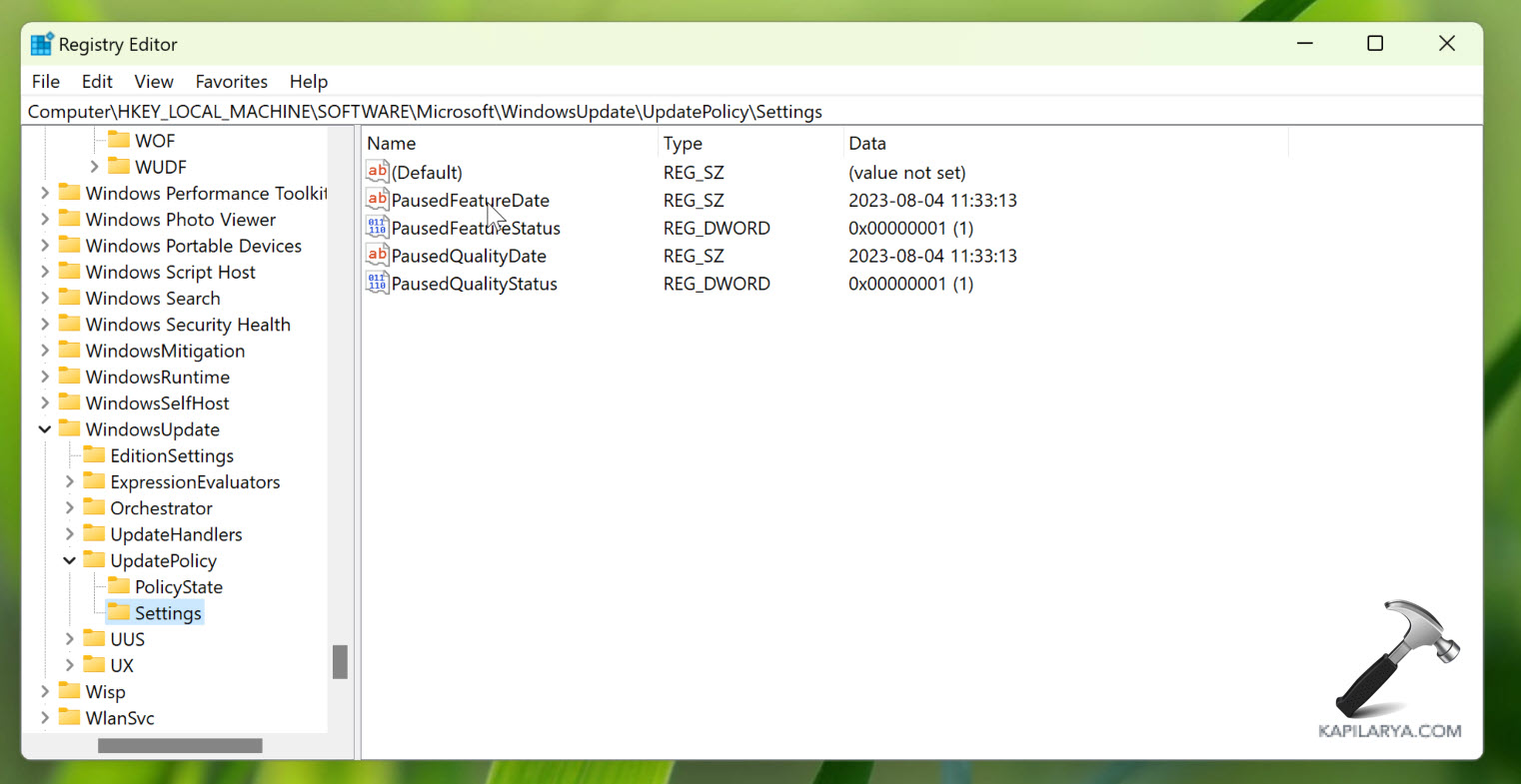Expand the UX key

click(x=70, y=665)
